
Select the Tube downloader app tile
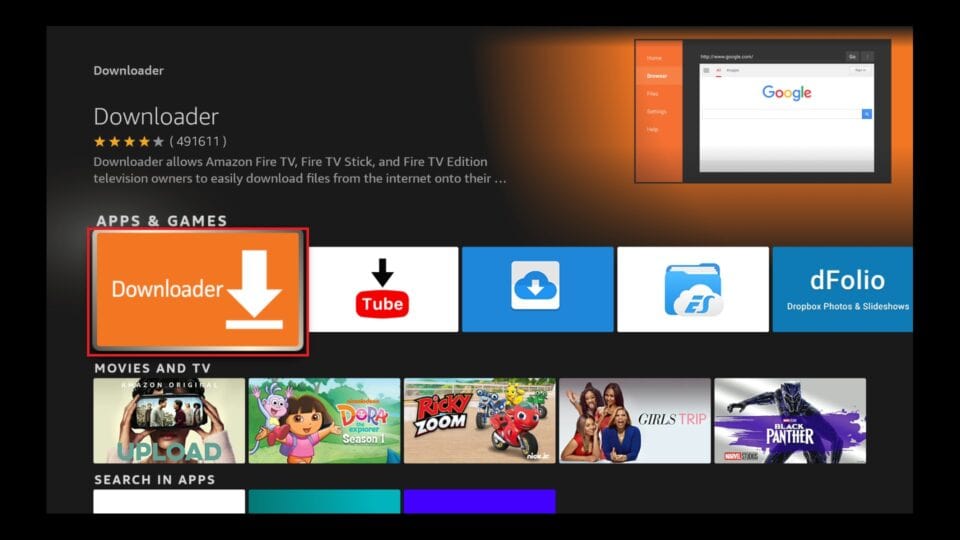383,289
